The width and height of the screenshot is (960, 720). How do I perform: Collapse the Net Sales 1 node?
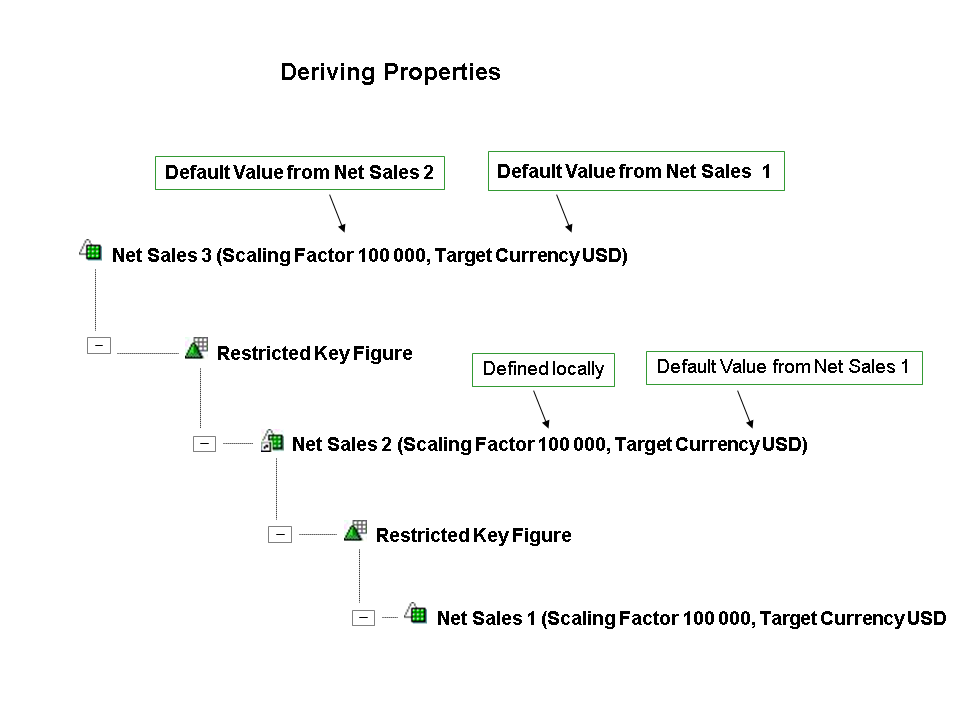click(x=364, y=618)
